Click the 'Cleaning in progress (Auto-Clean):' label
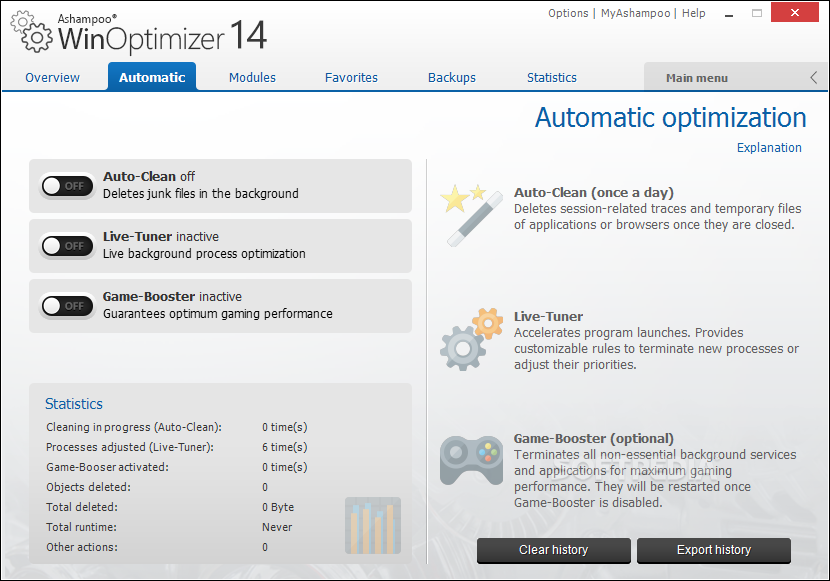 (134, 427)
